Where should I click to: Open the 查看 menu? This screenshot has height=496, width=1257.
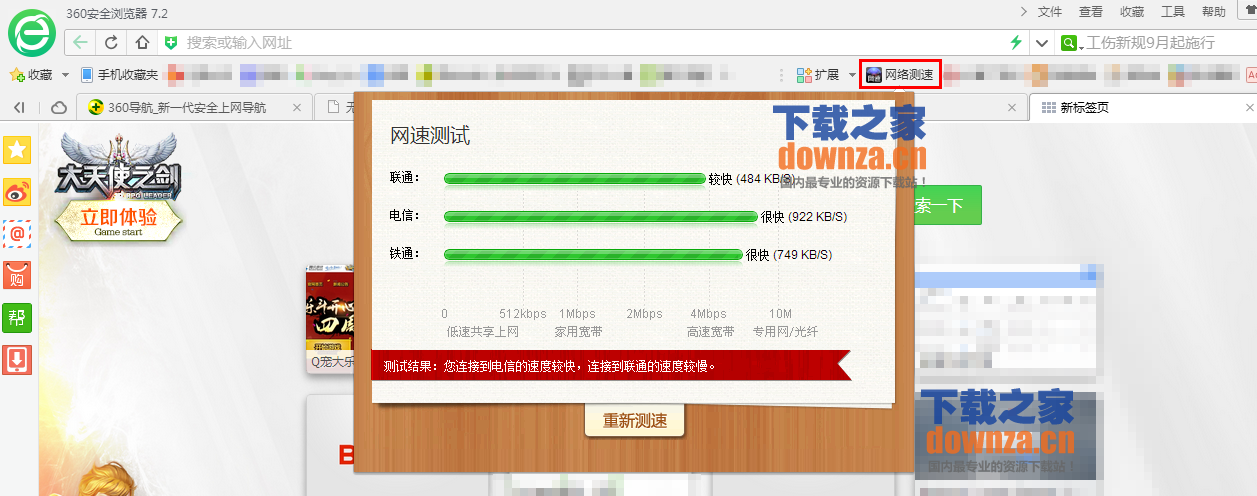[x=1091, y=12]
